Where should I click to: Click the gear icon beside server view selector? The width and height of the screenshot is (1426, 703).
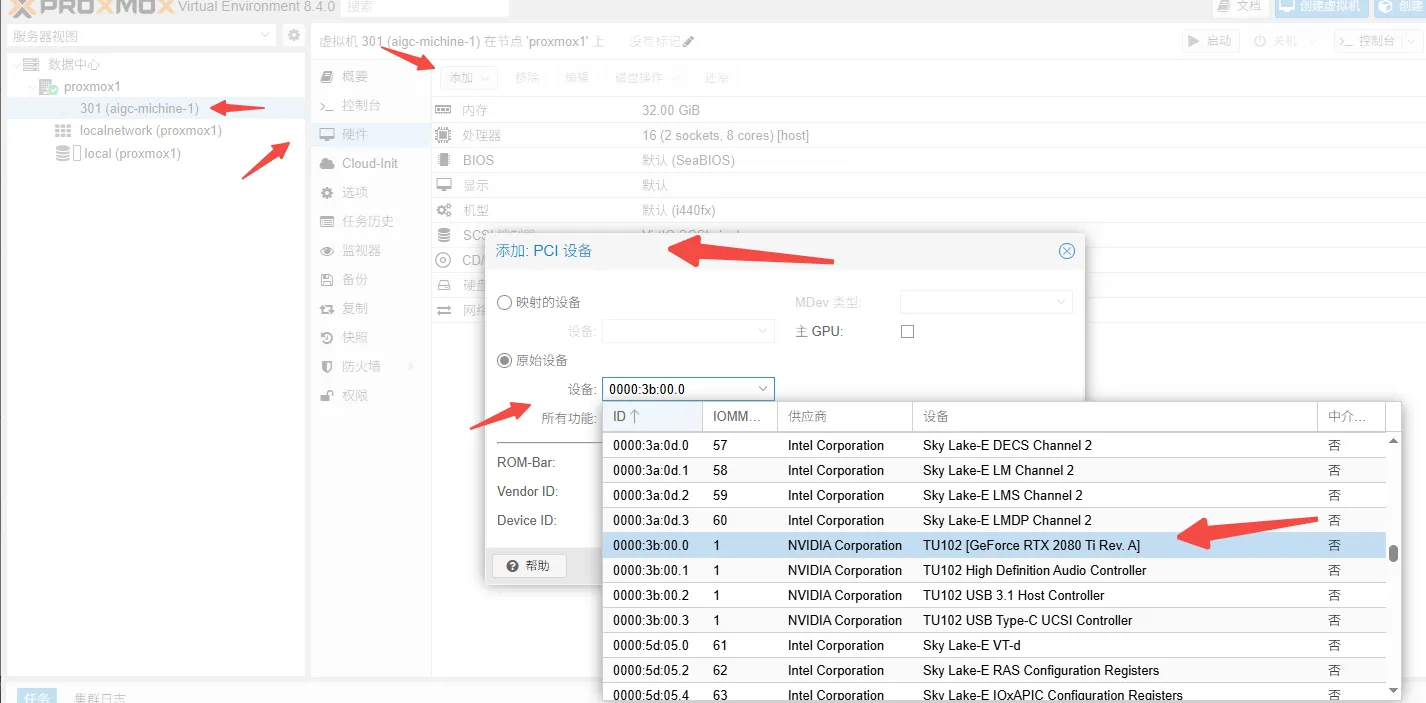point(293,35)
